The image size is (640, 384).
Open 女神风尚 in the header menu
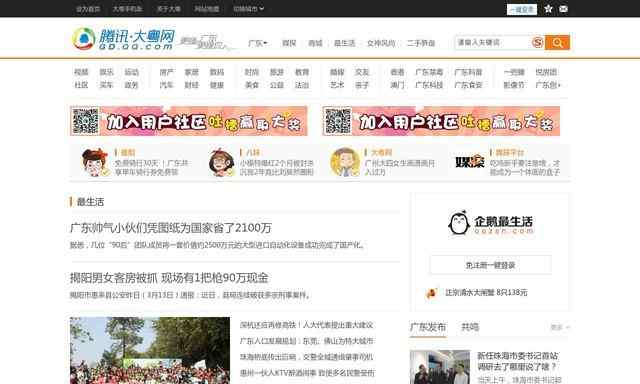click(381, 43)
